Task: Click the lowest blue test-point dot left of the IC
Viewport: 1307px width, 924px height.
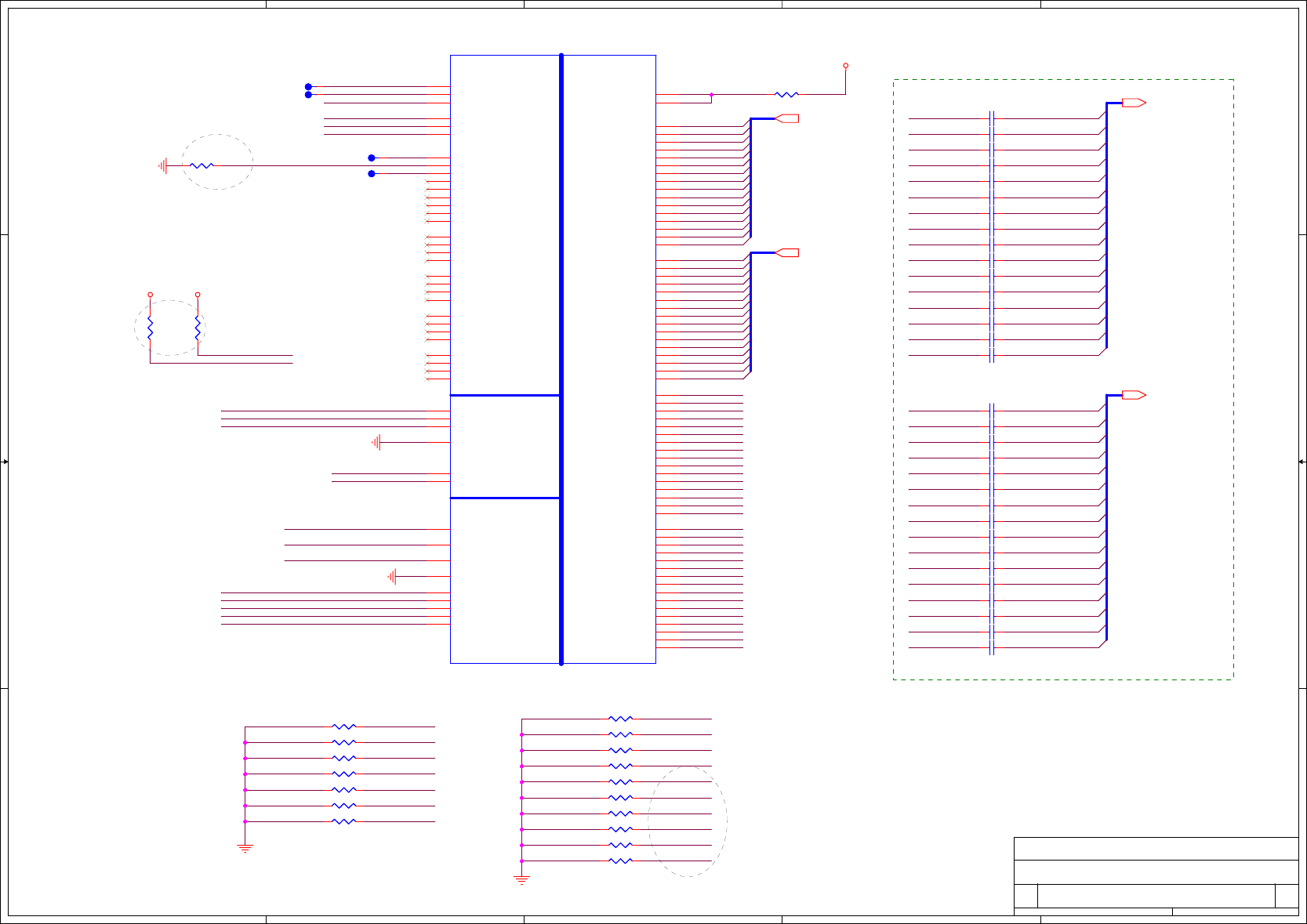Action: point(372,173)
